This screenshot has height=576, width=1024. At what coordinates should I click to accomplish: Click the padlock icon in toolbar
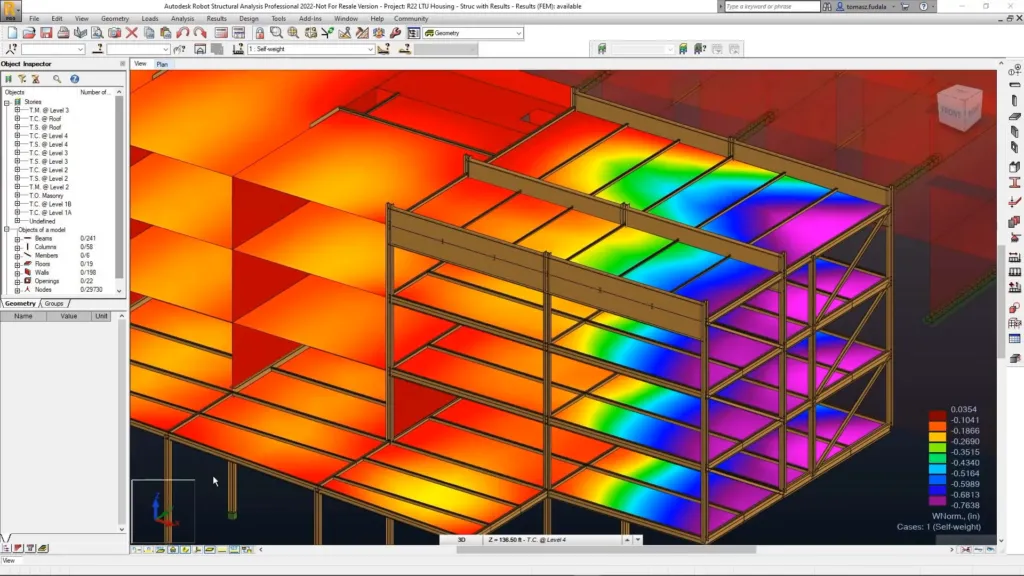pos(260,33)
